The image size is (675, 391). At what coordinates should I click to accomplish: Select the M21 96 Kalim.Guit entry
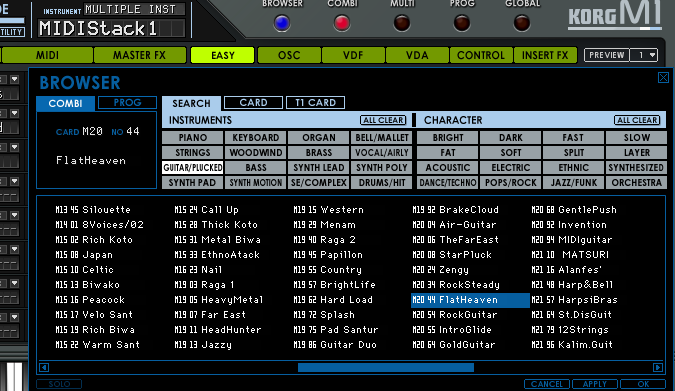point(572,344)
